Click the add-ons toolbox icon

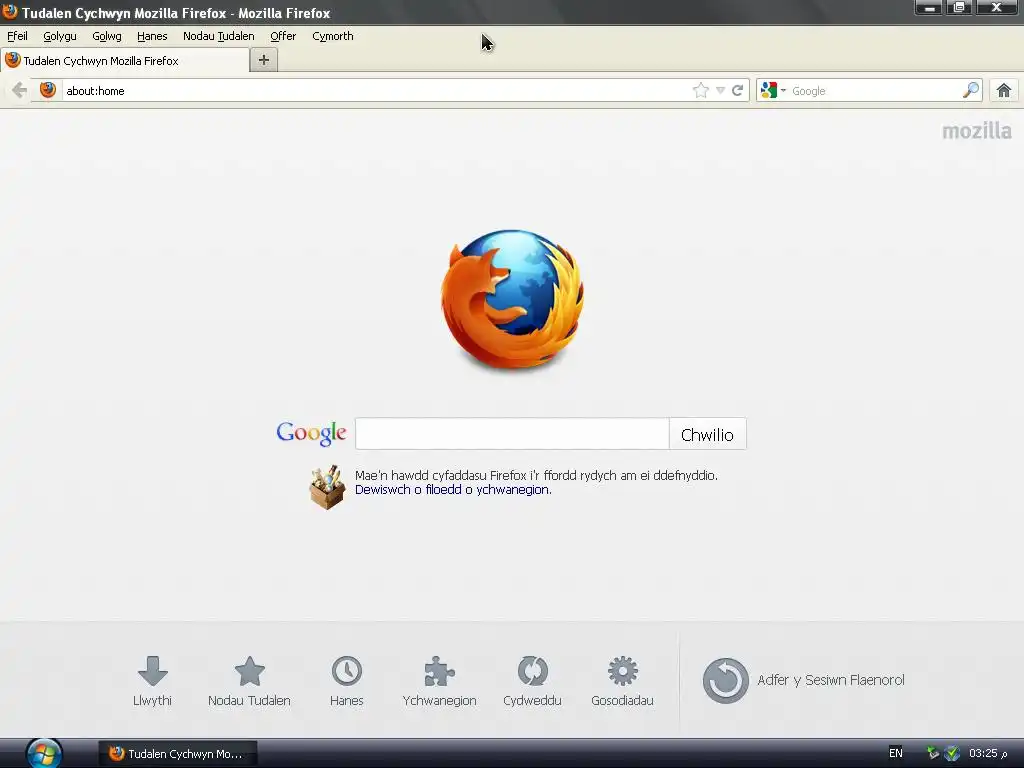pyautogui.click(x=327, y=487)
